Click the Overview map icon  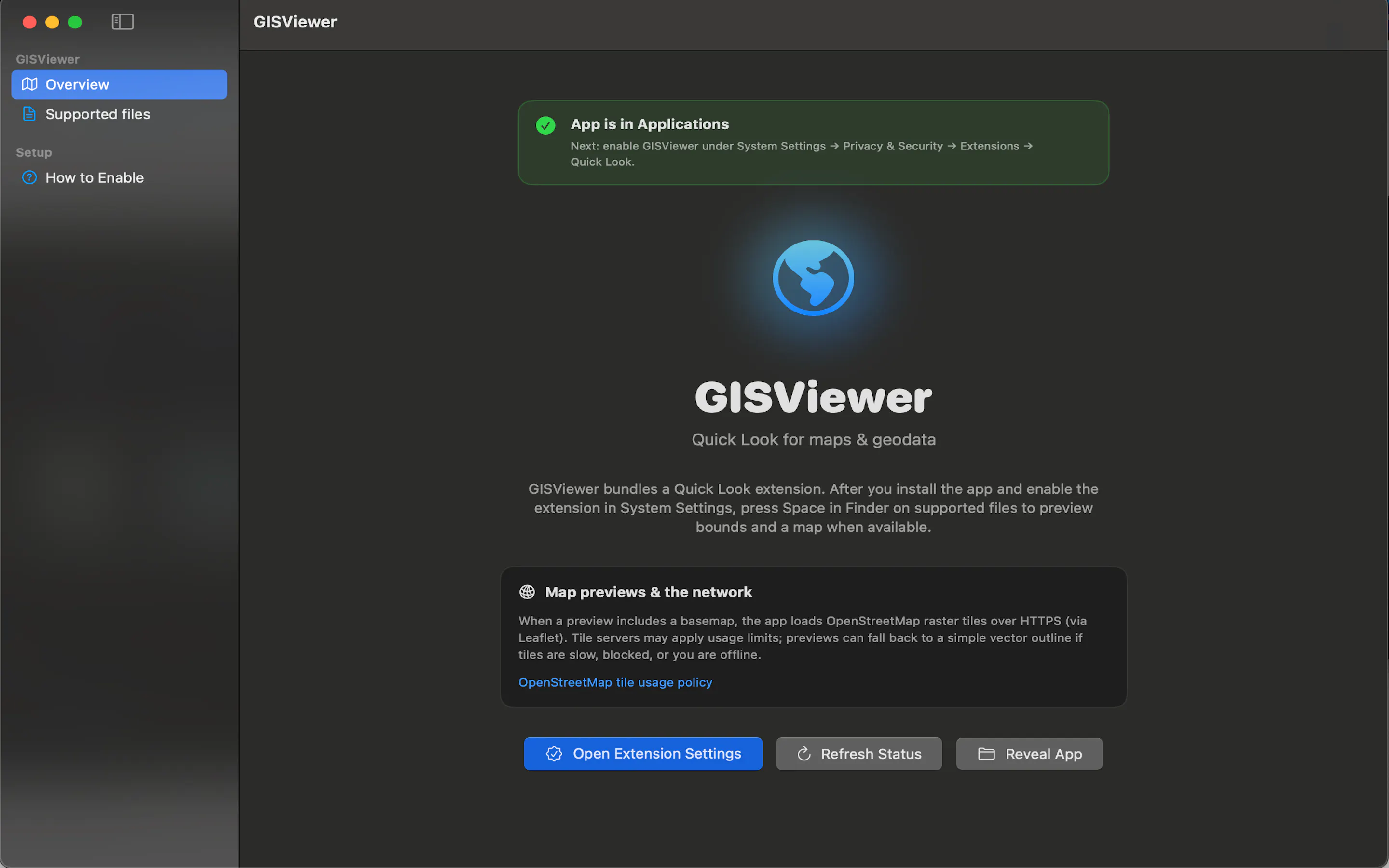click(x=29, y=84)
